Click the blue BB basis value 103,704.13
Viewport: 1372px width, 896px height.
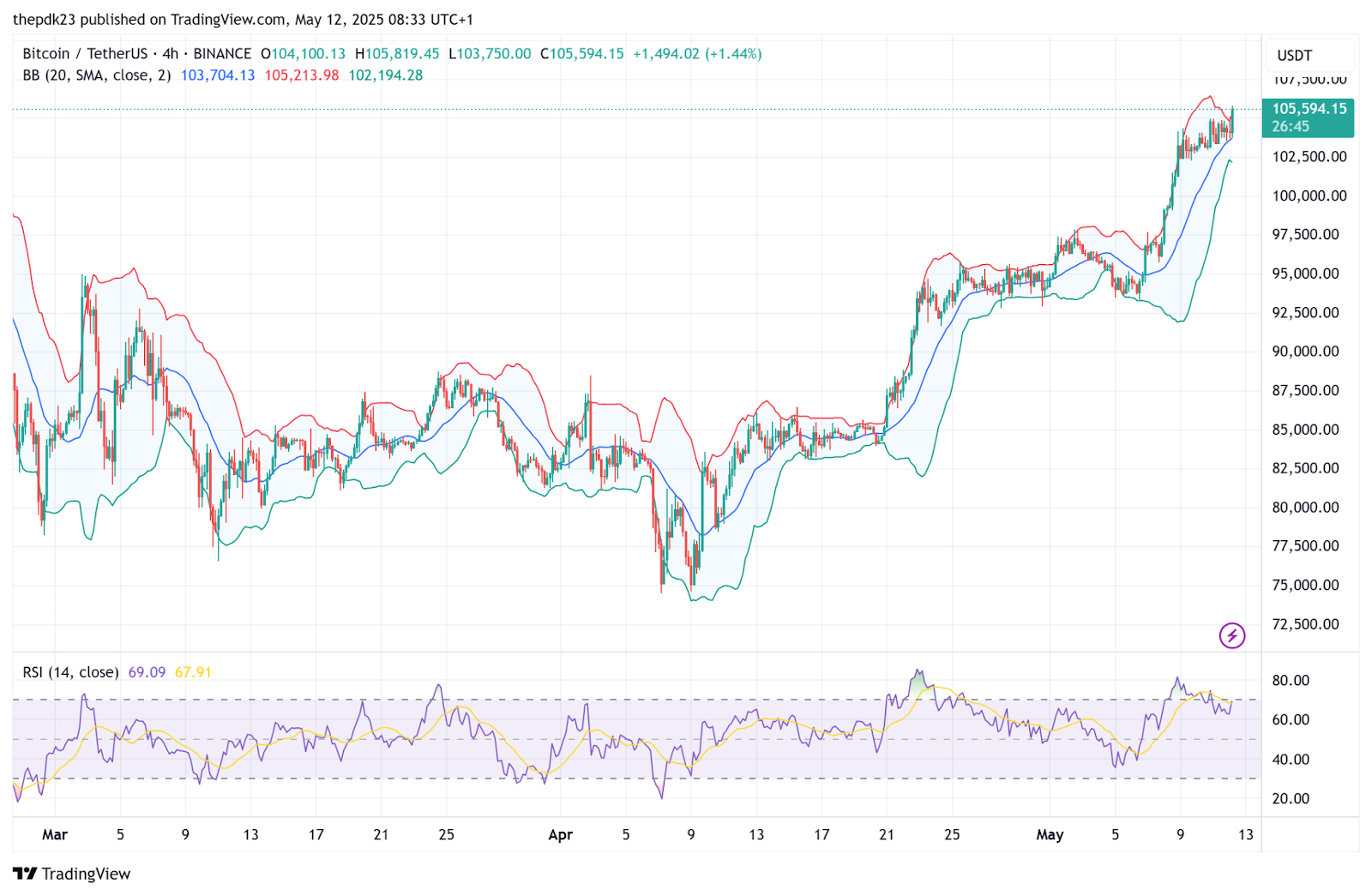tap(218, 75)
